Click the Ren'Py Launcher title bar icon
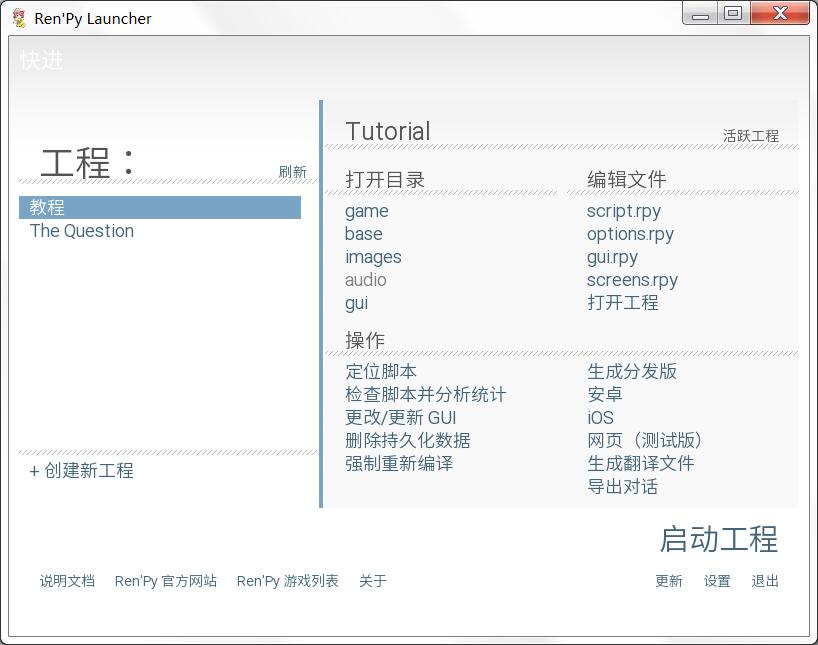This screenshot has height=645, width=818. 19,18
